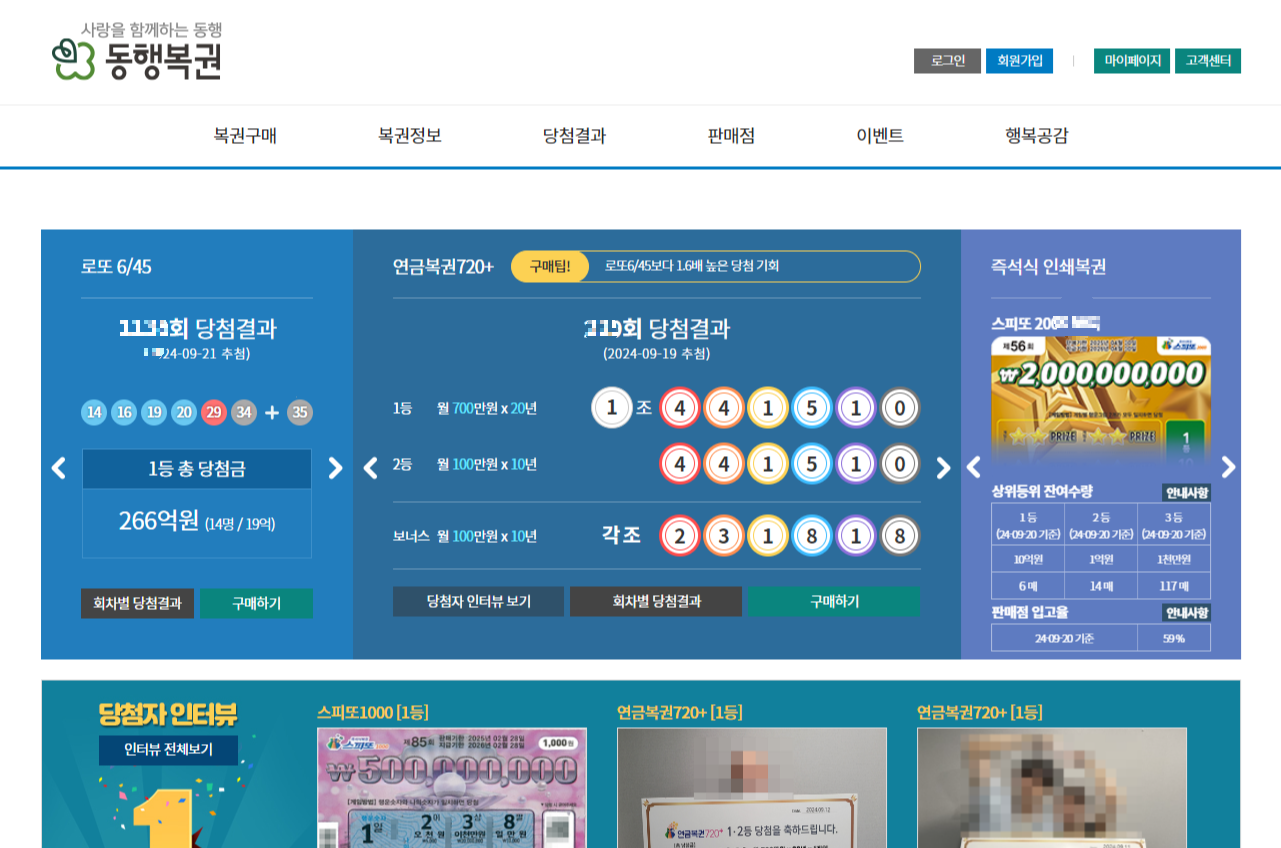Click the (2024-09-19 추첨) date text
Image resolution: width=1281 pixels, height=848 pixels.
656,354
